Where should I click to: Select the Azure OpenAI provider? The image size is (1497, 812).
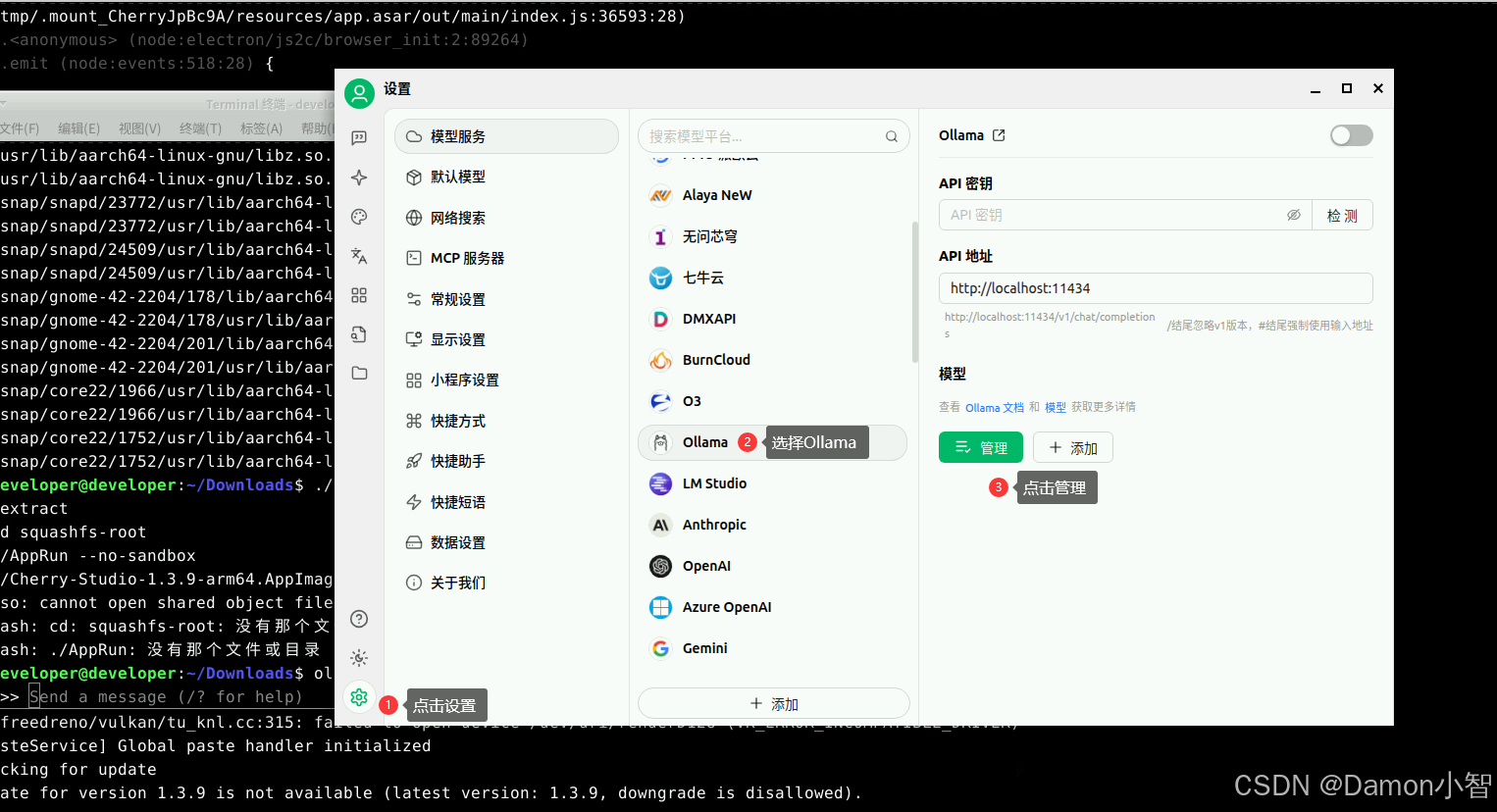tap(772, 607)
